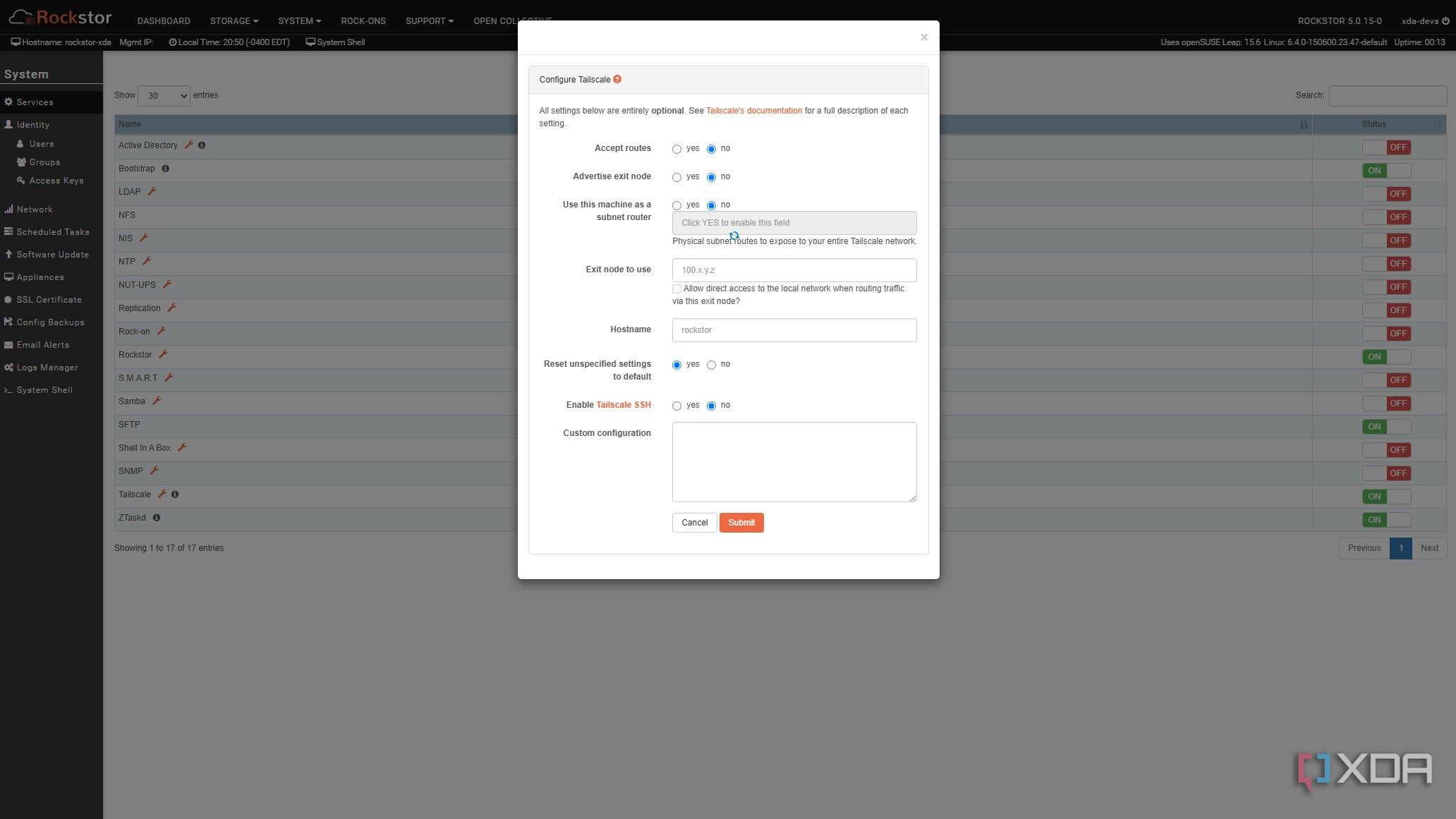Screen dimensions: 1456x819
Task: Click the info icon beside Tailscale service
Action: tap(175, 495)
